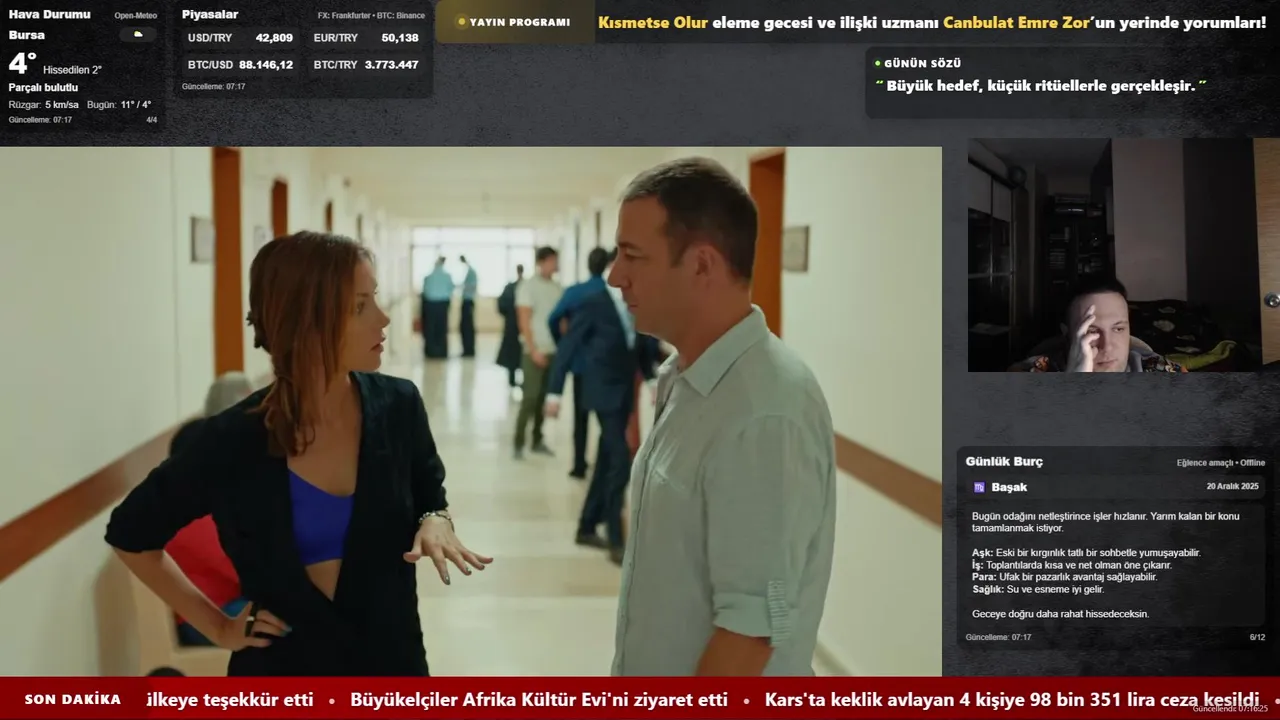
Task: Click the main drama video frame
Action: 471,412
